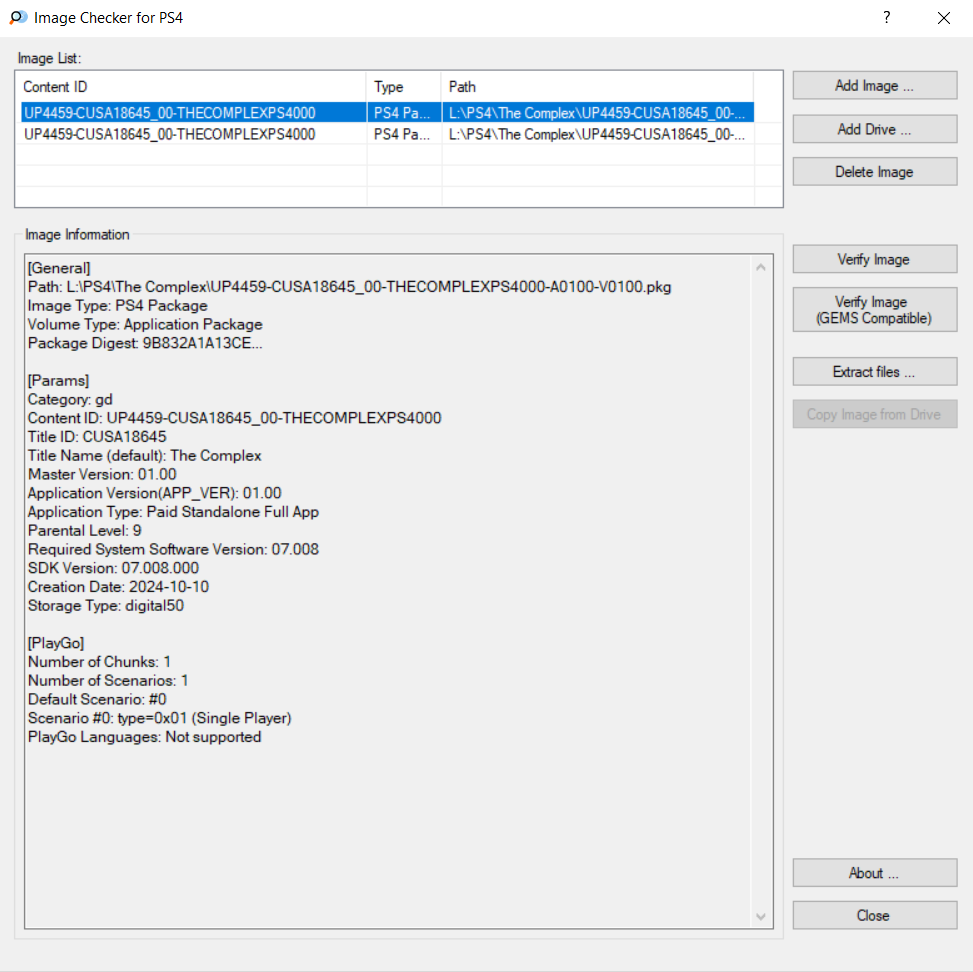Click the Verify Image button
Screen dimensions: 973x972
click(x=874, y=259)
